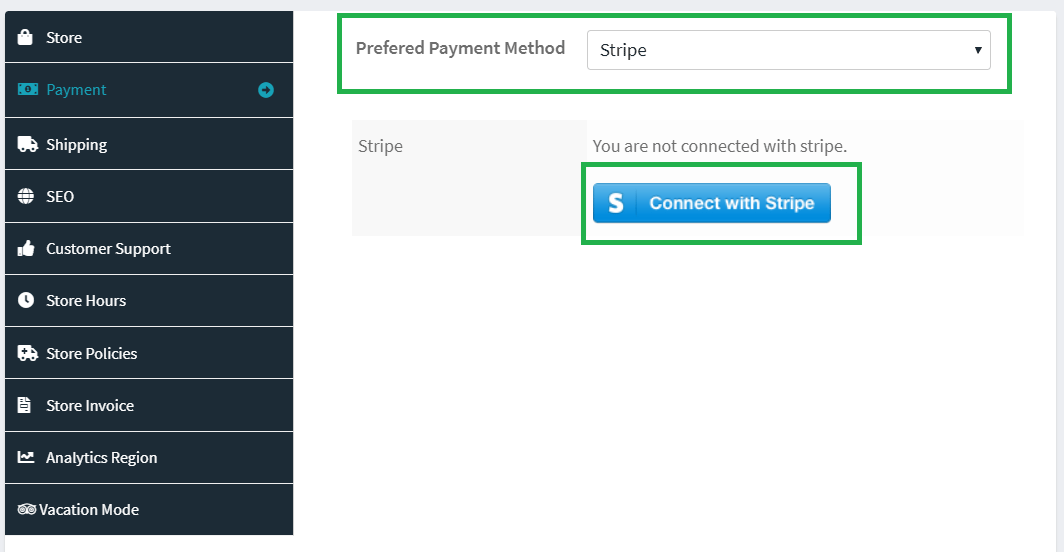
Task: Click the Store shopping bag icon
Action: coord(27,37)
